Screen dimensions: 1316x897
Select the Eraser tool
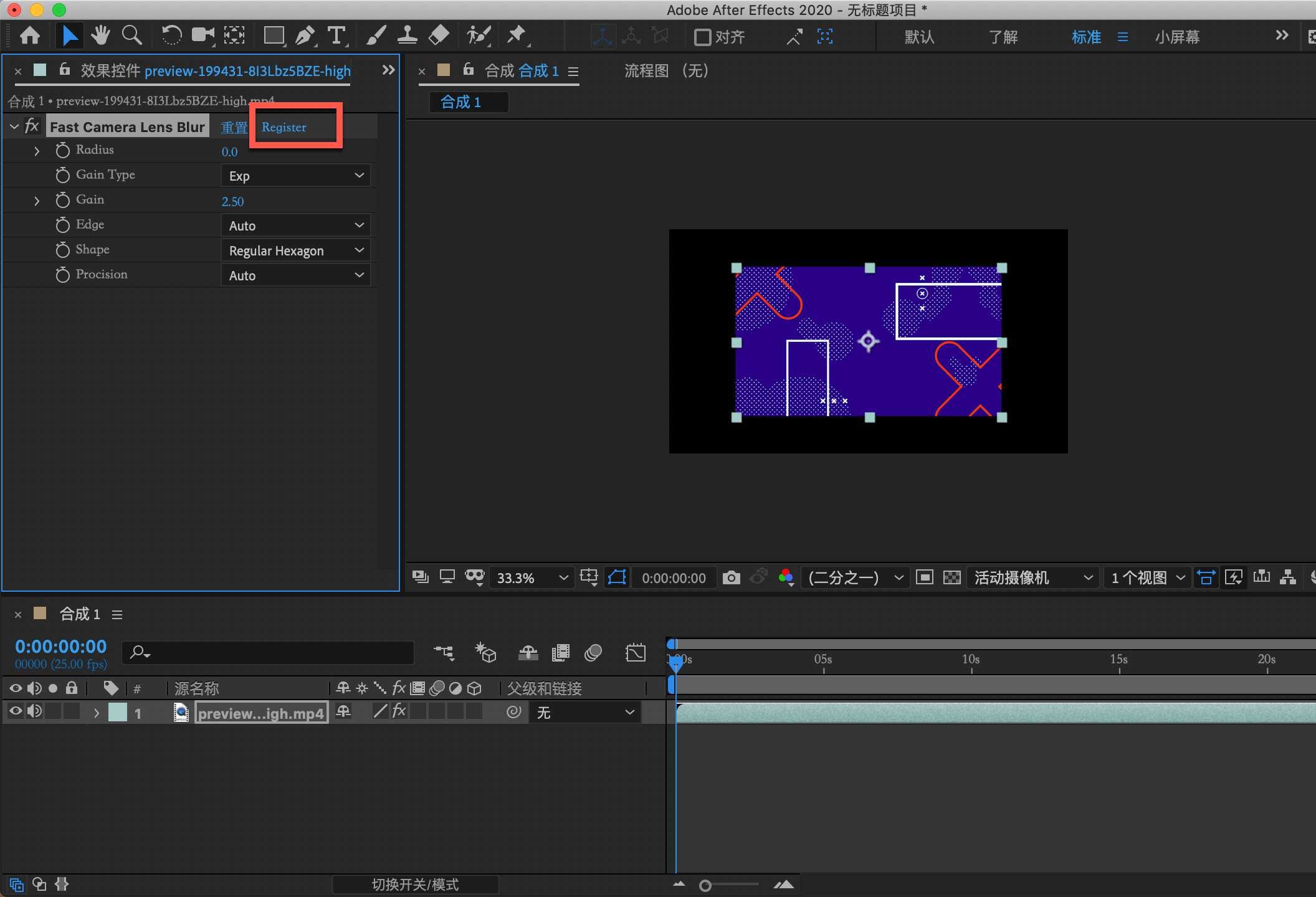click(439, 36)
